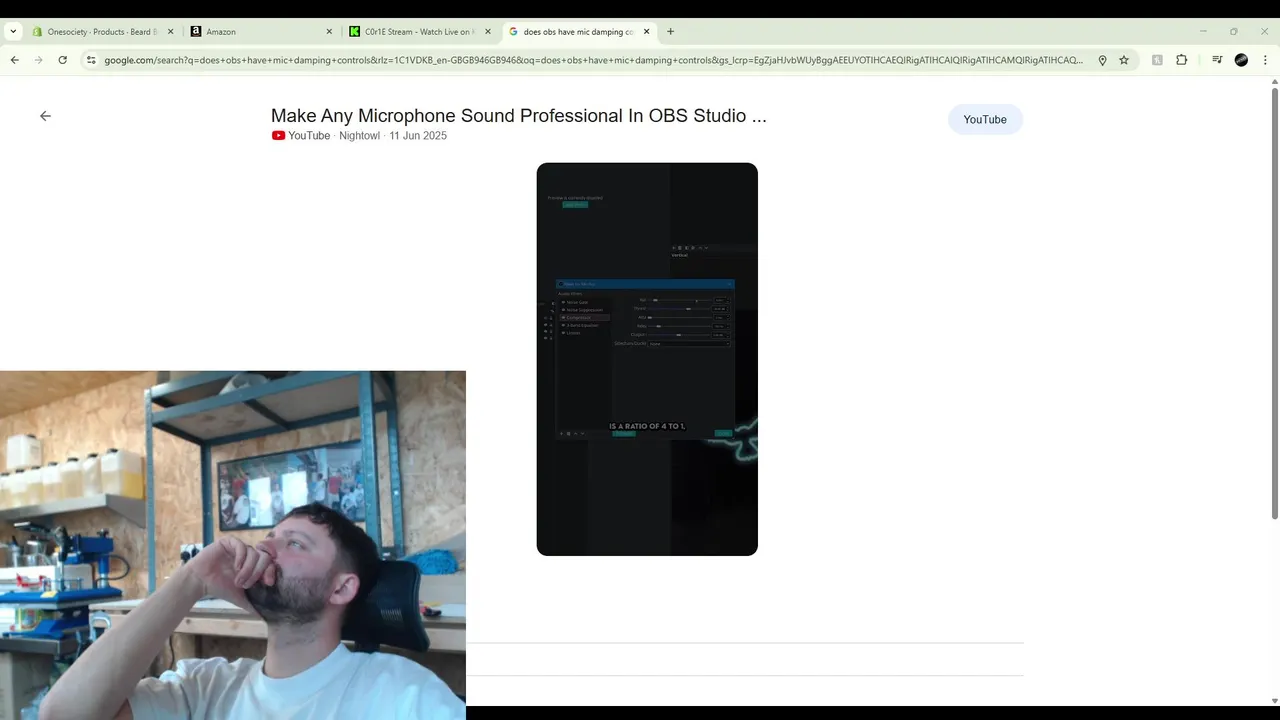This screenshot has width=1280, height=720.
Task: Close the C0r1E Stream tab
Action: tap(488, 32)
